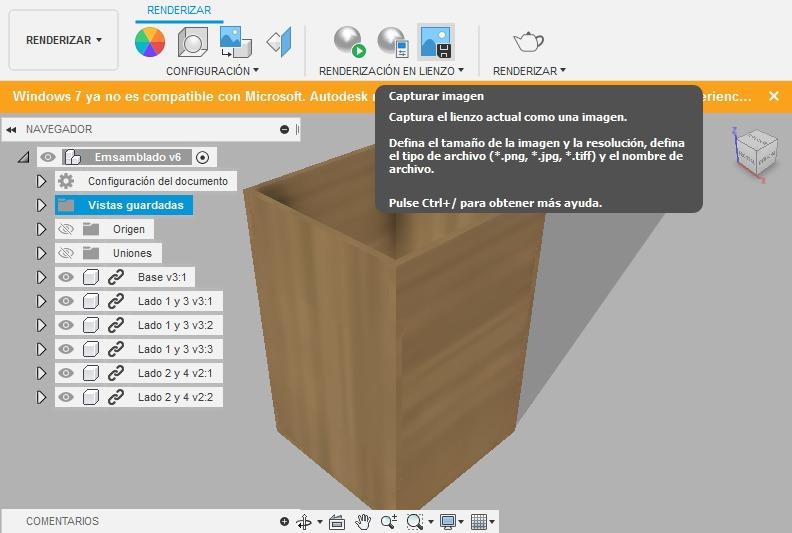Expand Configuración del documento node
The height and width of the screenshot is (533, 792).
[x=41, y=181]
